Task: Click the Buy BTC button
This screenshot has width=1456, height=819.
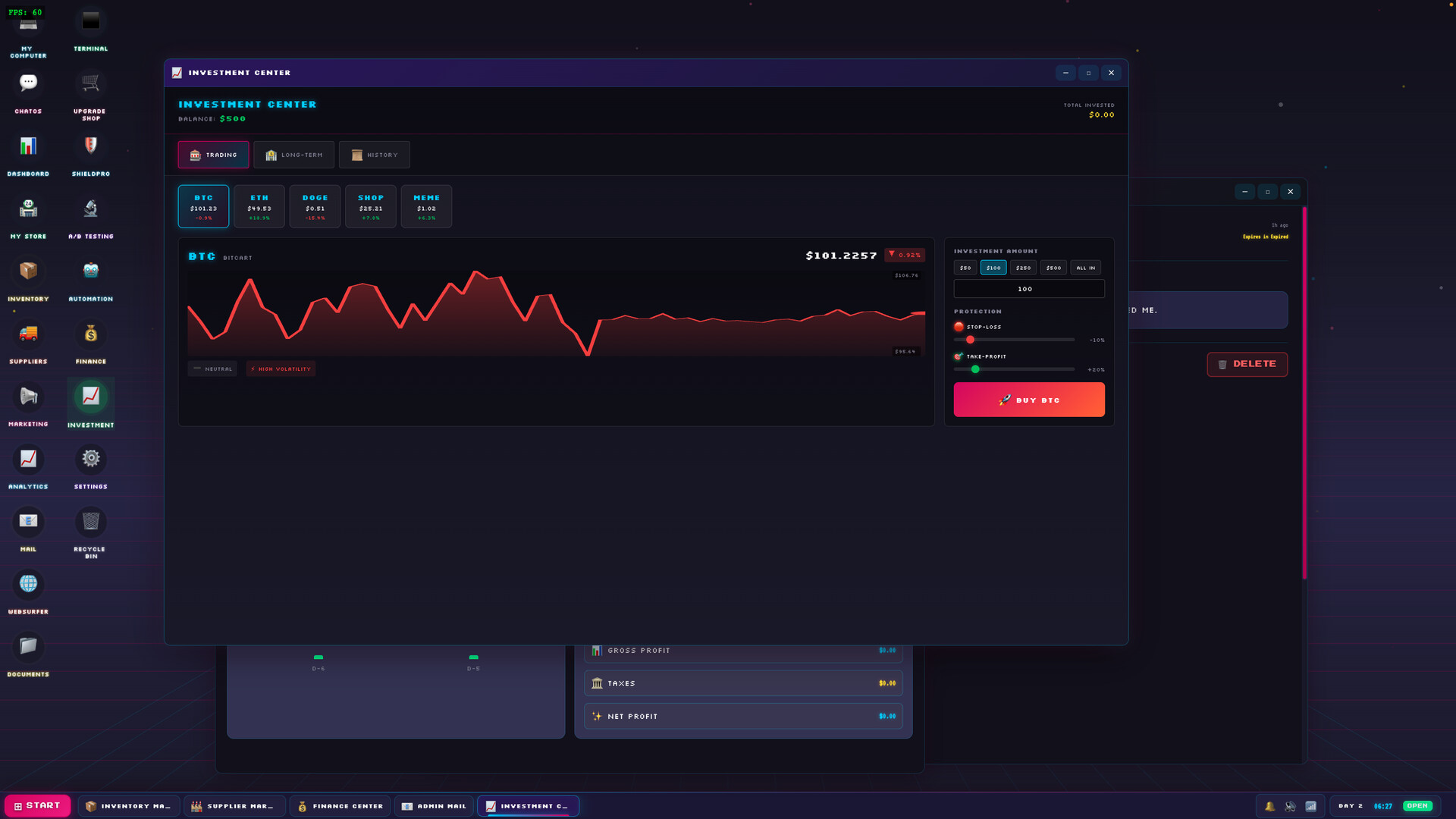Action: (x=1029, y=400)
